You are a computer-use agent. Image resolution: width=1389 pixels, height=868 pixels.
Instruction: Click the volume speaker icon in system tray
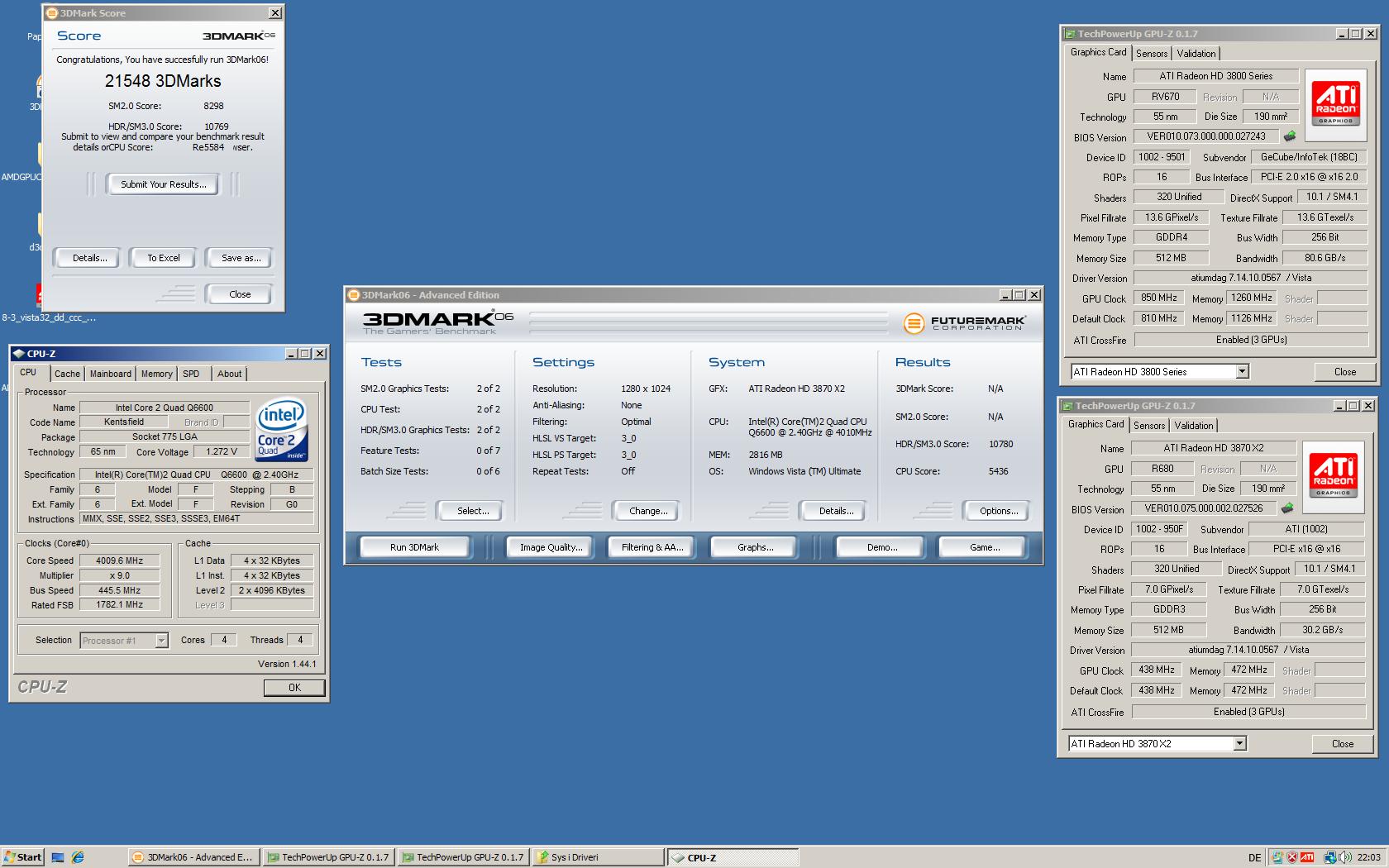(x=1345, y=857)
